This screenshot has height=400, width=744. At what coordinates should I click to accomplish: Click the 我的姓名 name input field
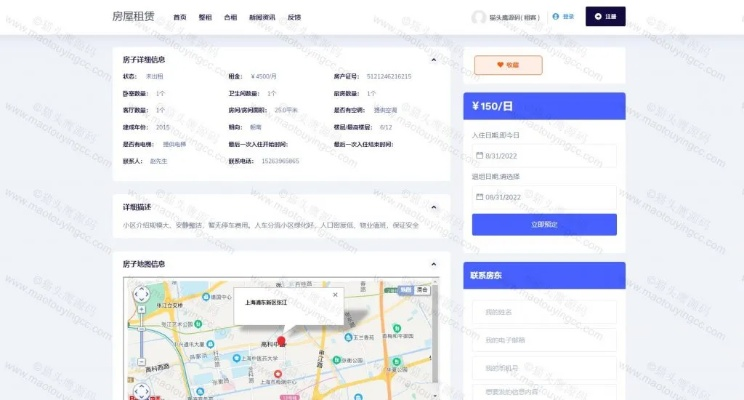(x=544, y=312)
